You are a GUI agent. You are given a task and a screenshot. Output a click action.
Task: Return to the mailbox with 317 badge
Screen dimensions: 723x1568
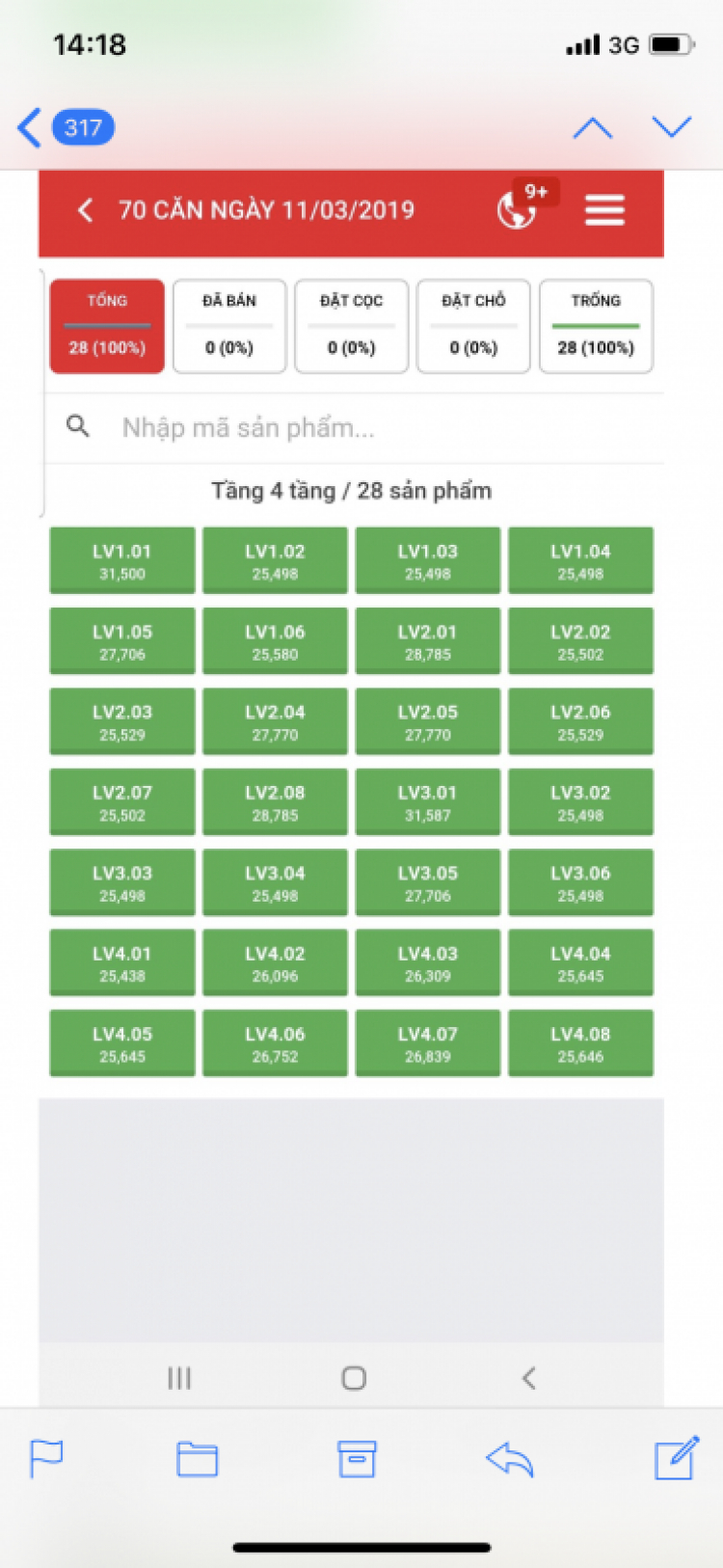coord(66,127)
